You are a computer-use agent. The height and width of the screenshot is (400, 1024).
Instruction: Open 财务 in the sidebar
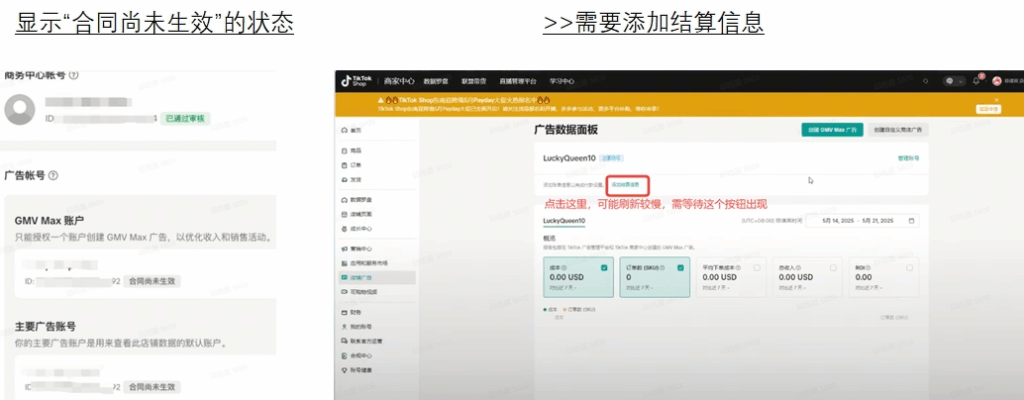click(351, 312)
